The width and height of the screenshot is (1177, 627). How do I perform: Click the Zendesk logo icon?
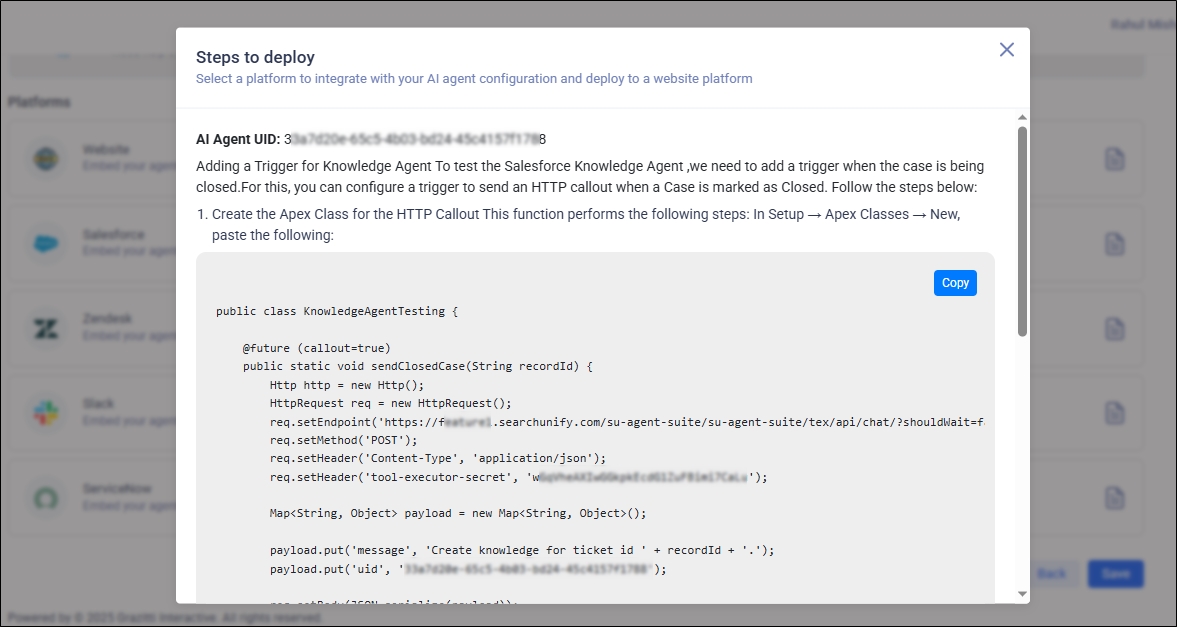[x=47, y=328]
